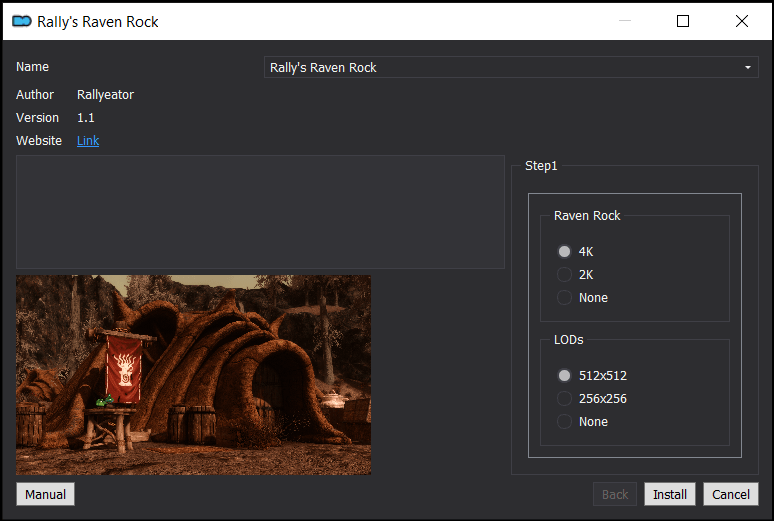This screenshot has height=521, width=774.
Task: Click the Rally's Raven Rock window title
Action: point(98,22)
